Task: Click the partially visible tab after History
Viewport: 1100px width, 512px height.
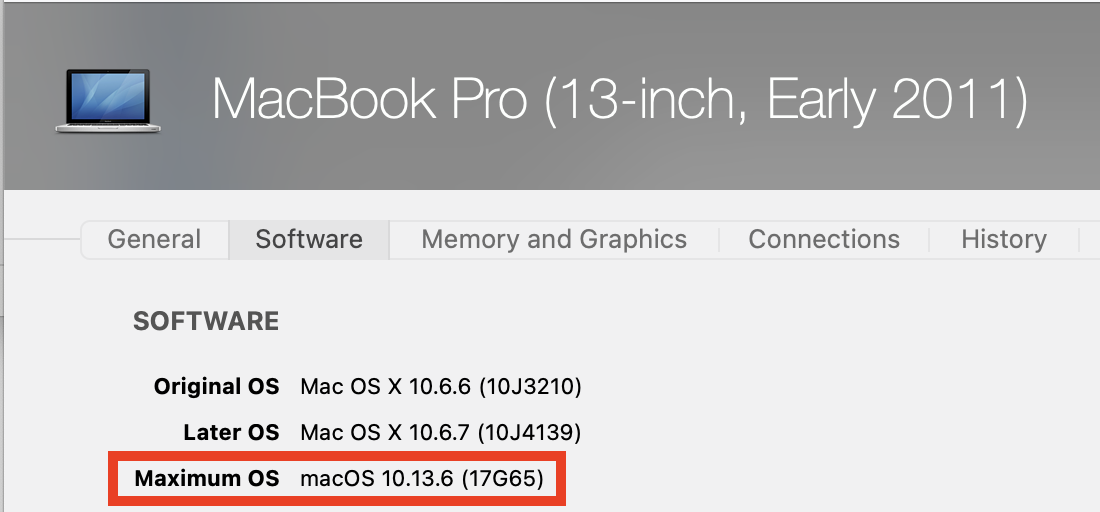Action: [1089, 240]
